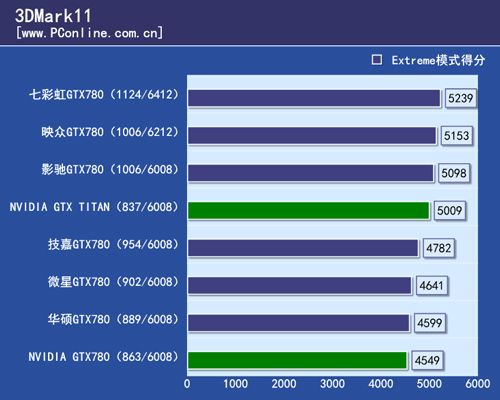Viewport: 500px width, 400px height.
Task: Click the bar scoring 5098
Action: coord(311,173)
